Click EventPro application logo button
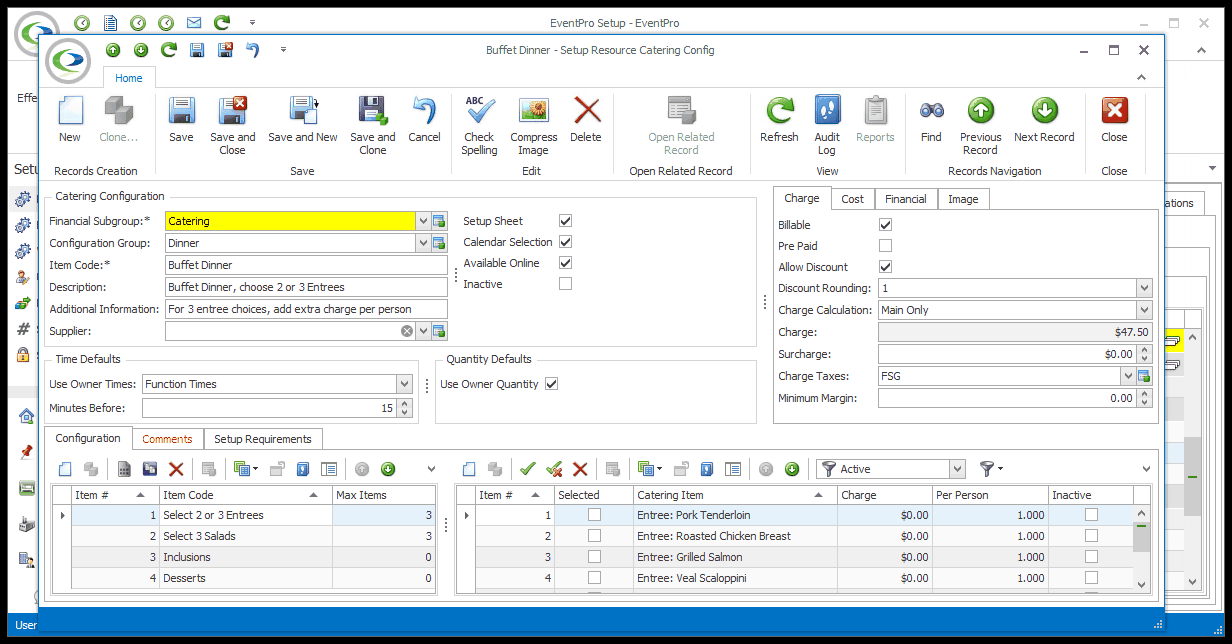Viewport: 1232px width, 644px height. [x=67, y=59]
